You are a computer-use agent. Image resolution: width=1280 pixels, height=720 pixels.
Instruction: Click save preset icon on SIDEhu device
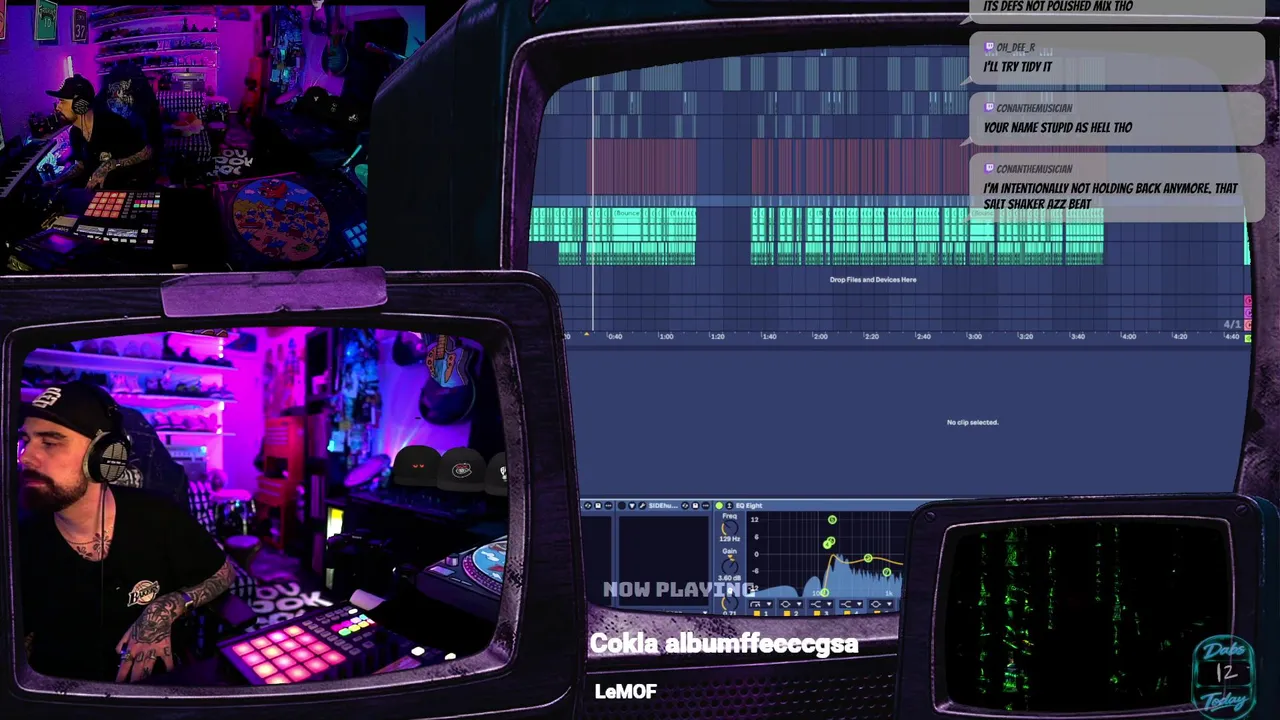point(695,506)
